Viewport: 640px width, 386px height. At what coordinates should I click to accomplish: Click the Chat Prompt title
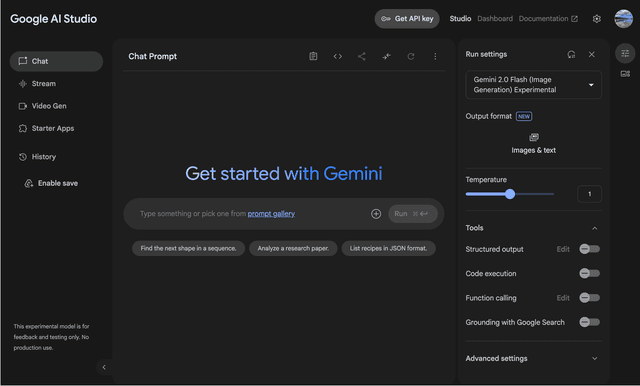[153, 56]
